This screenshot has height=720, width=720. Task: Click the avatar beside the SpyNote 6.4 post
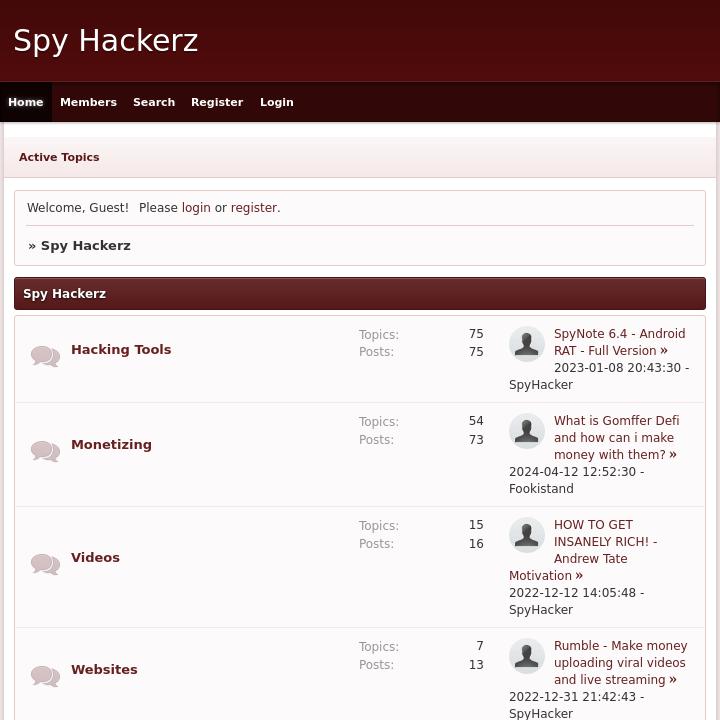point(527,344)
